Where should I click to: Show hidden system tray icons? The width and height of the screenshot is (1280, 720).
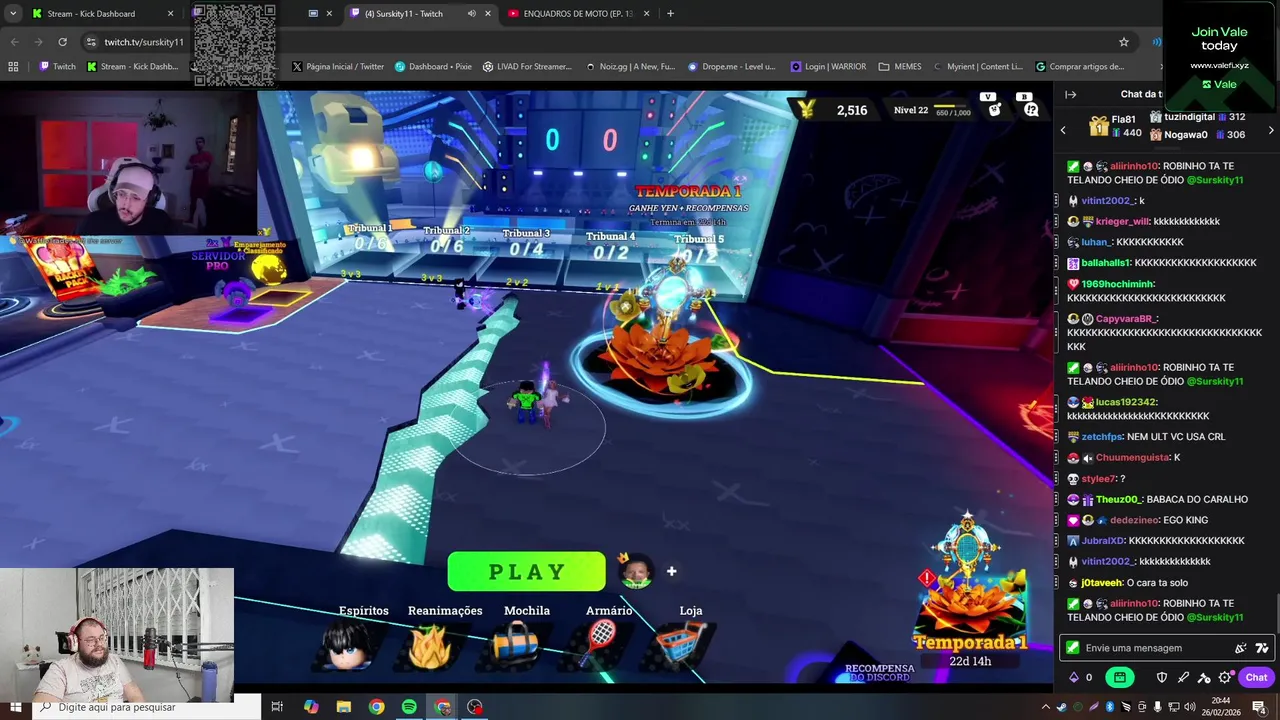point(1046,707)
